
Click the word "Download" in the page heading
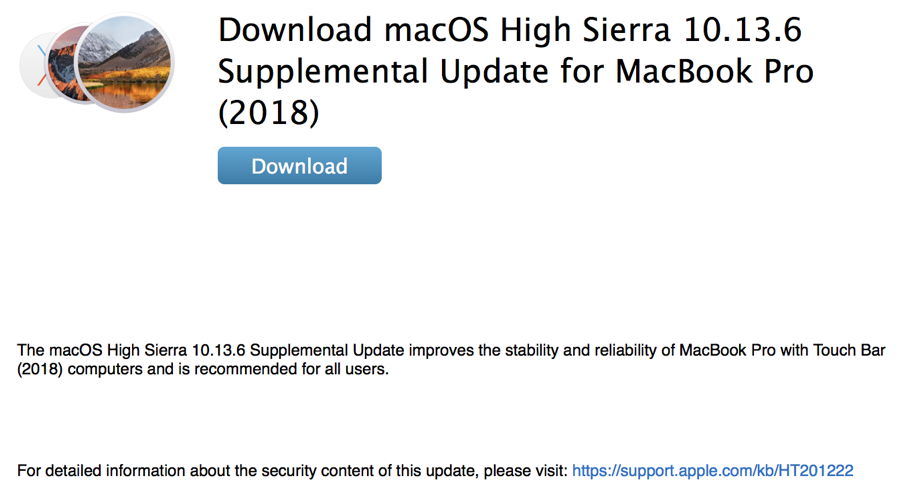[297, 30]
